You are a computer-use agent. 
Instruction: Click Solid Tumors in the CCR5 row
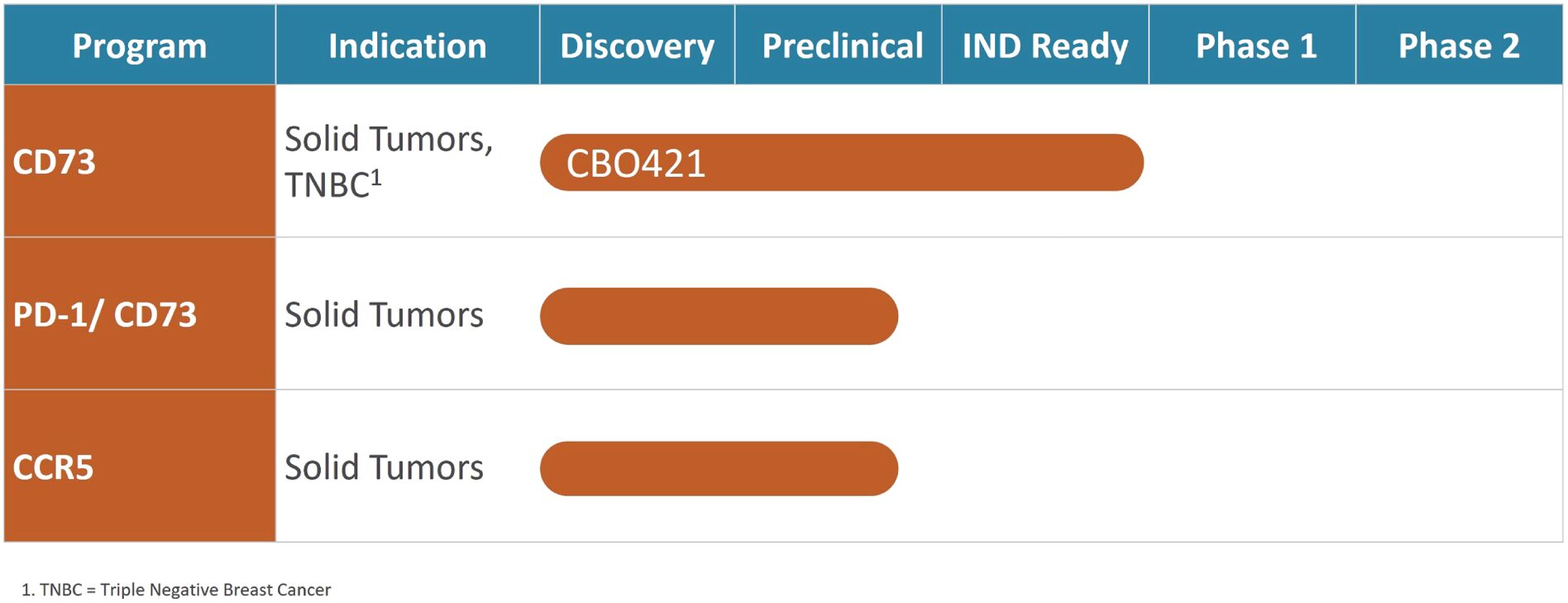click(x=384, y=467)
